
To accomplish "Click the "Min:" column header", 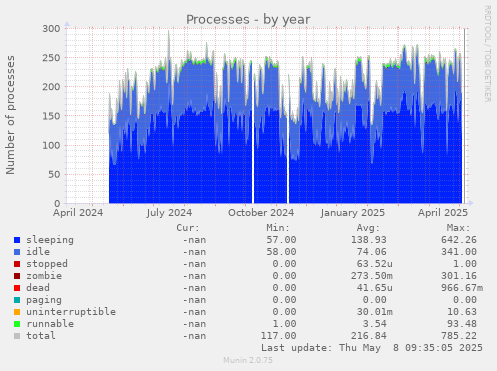I will [278, 228].
